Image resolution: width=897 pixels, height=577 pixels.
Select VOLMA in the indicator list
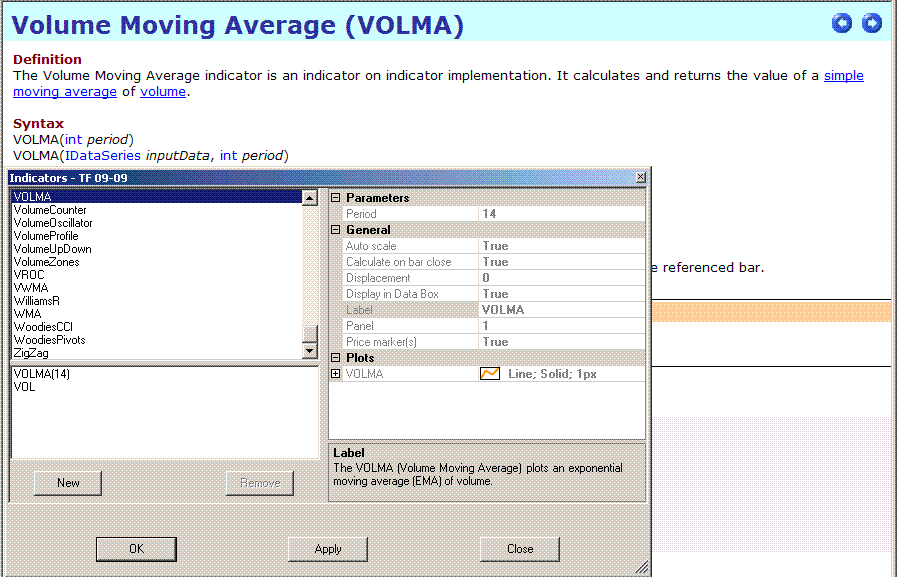(x=157, y=197)
